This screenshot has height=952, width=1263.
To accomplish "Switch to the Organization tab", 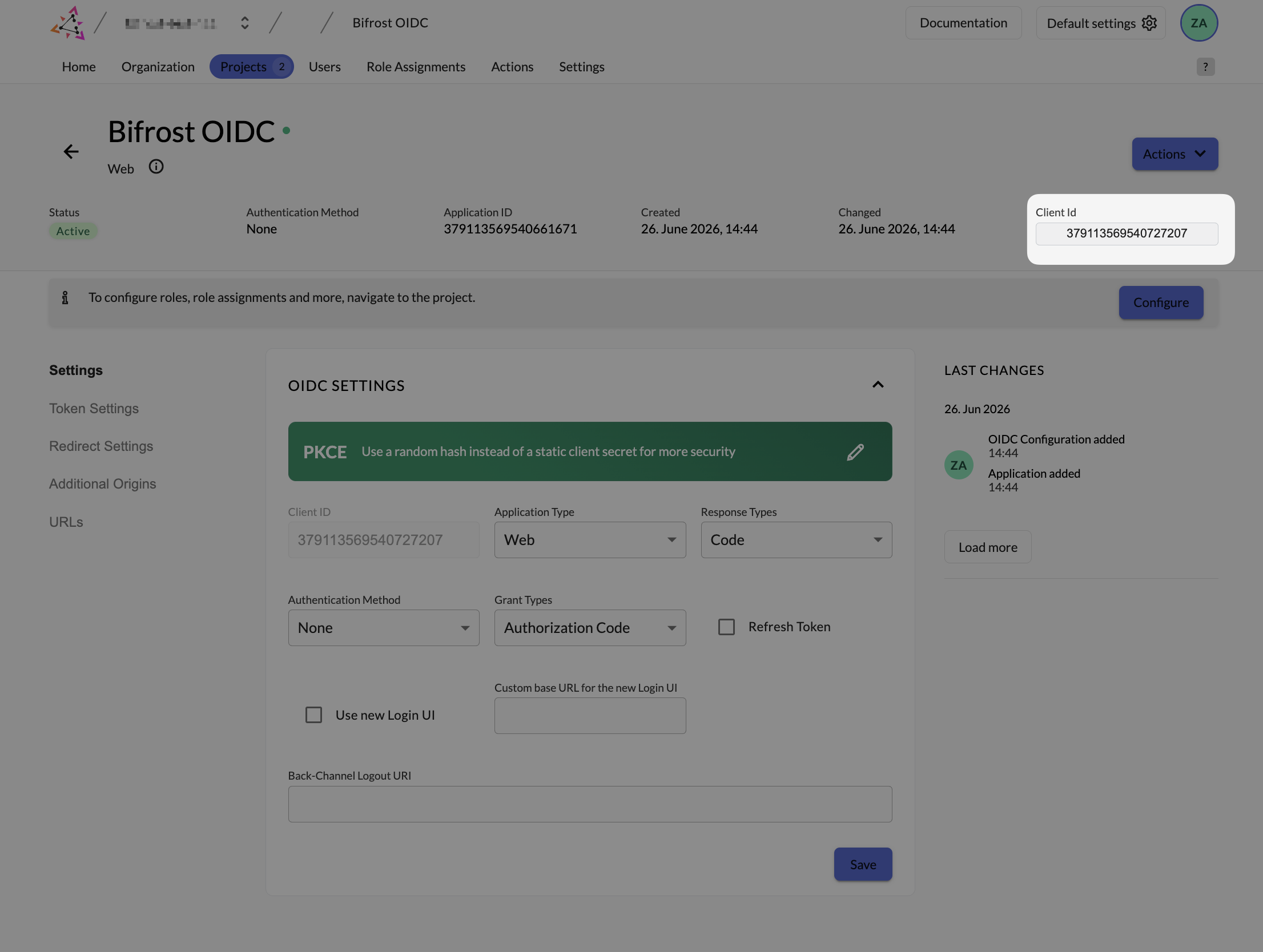I will [158, 67].
